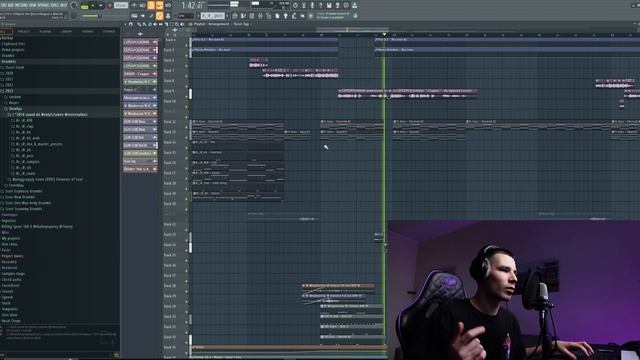Open the pattern selector dropdown
The image size is (640, 360).
pyautogui.click(x=213, y=16)
